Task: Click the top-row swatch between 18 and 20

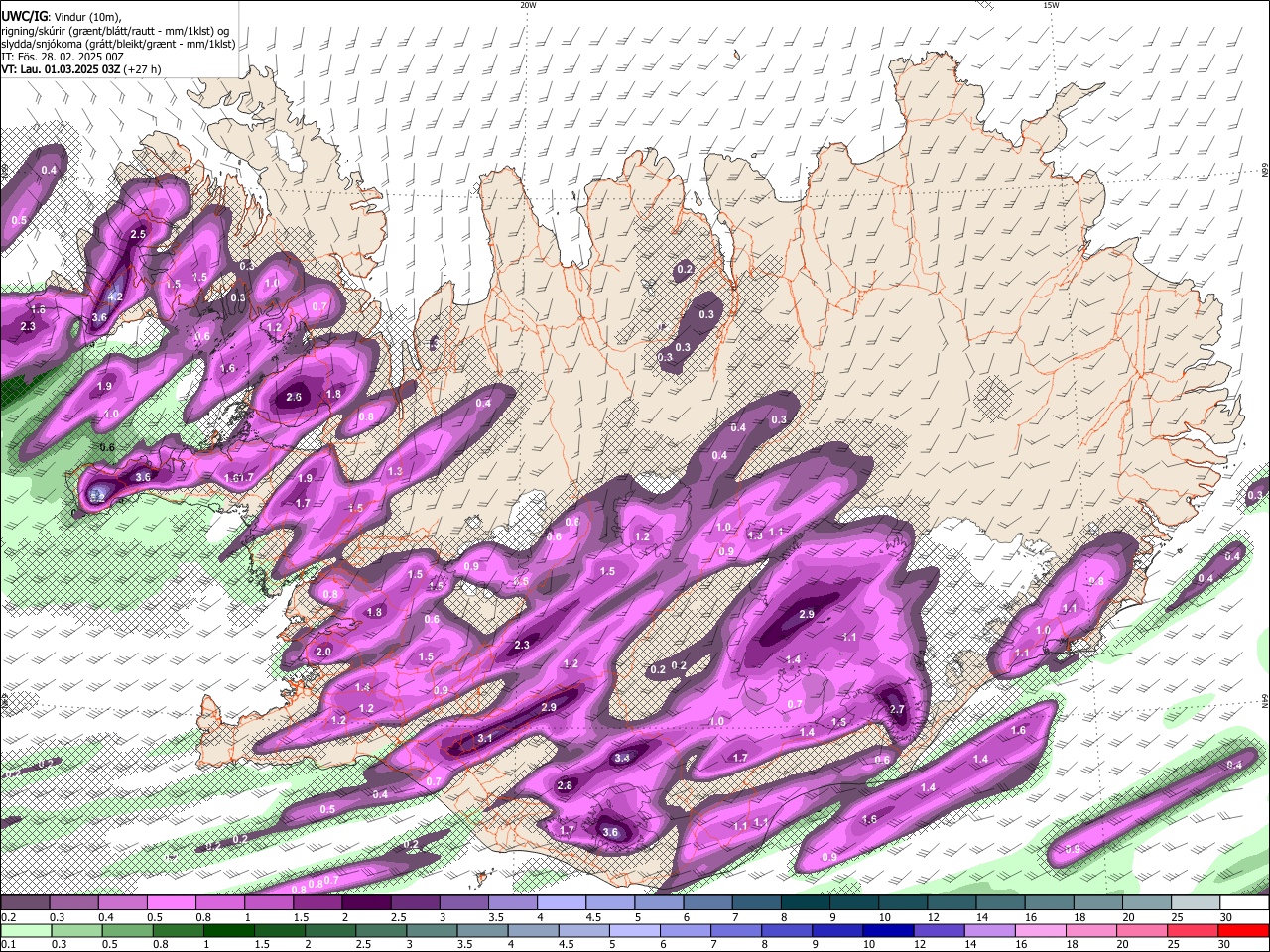Action: (1098, 903)
